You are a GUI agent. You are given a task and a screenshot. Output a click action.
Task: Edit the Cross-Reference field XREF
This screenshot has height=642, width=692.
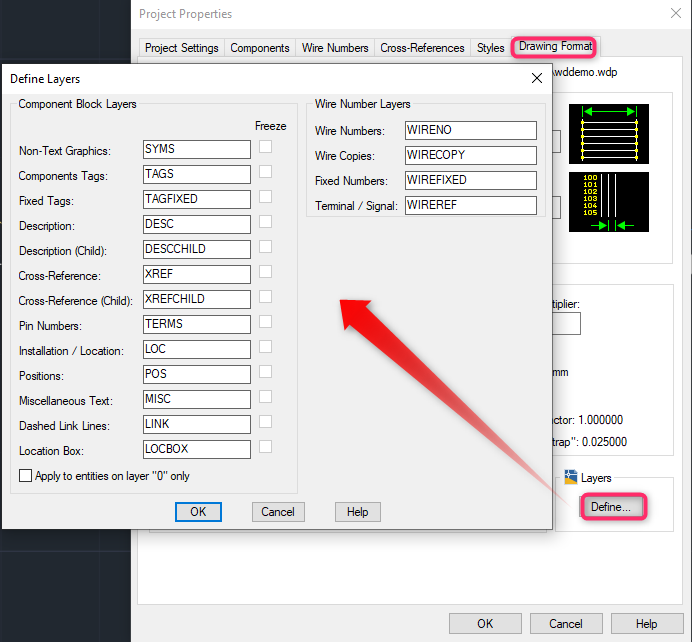(197, 274)
